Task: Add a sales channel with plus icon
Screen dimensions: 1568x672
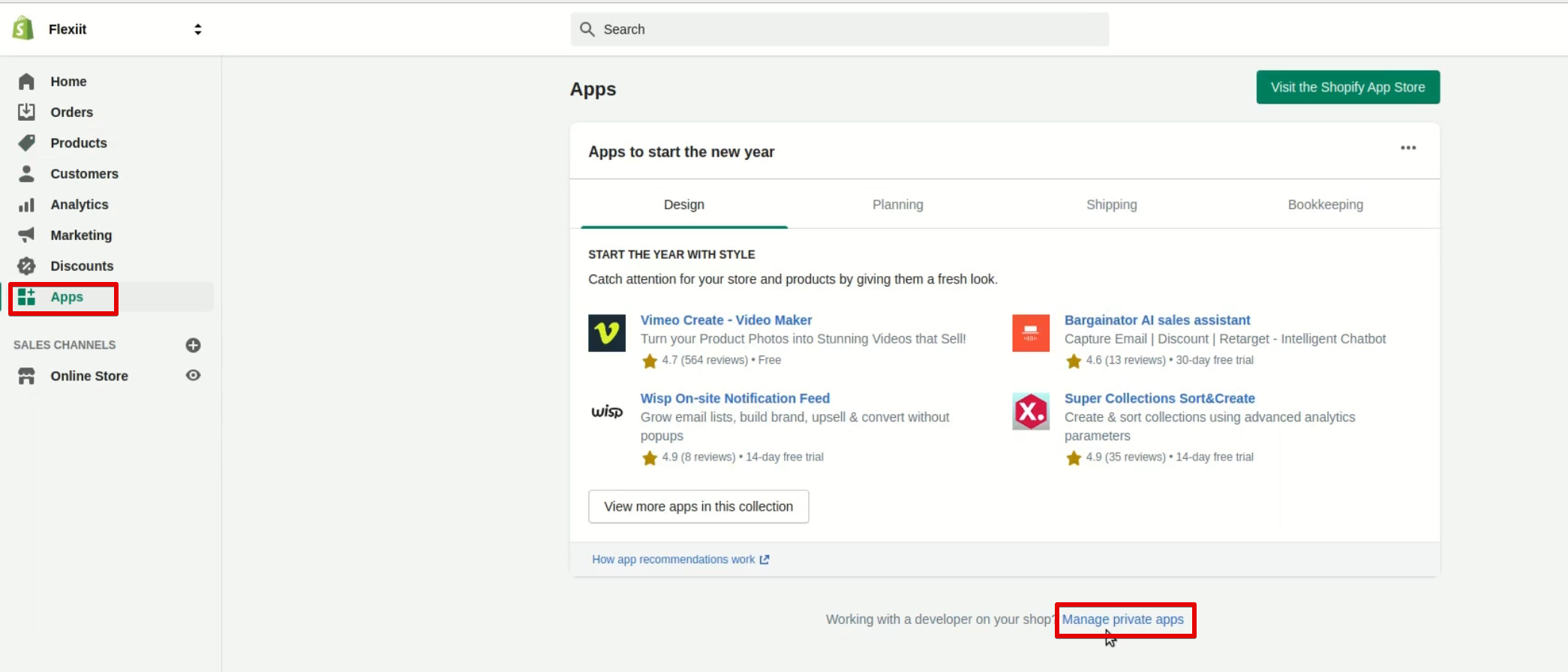Action: [x=193, y=345]
